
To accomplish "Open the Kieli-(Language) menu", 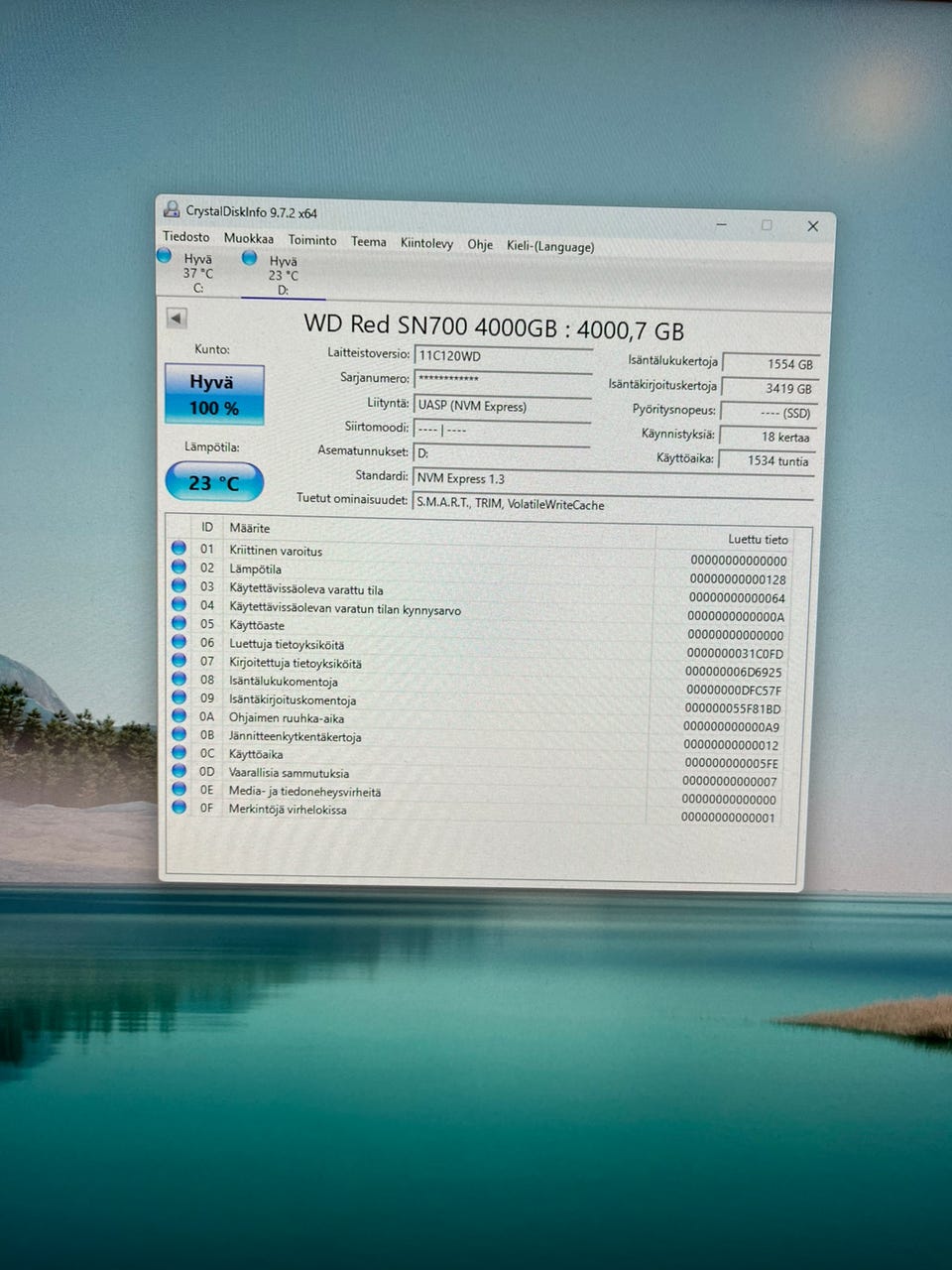I will 550,246.
